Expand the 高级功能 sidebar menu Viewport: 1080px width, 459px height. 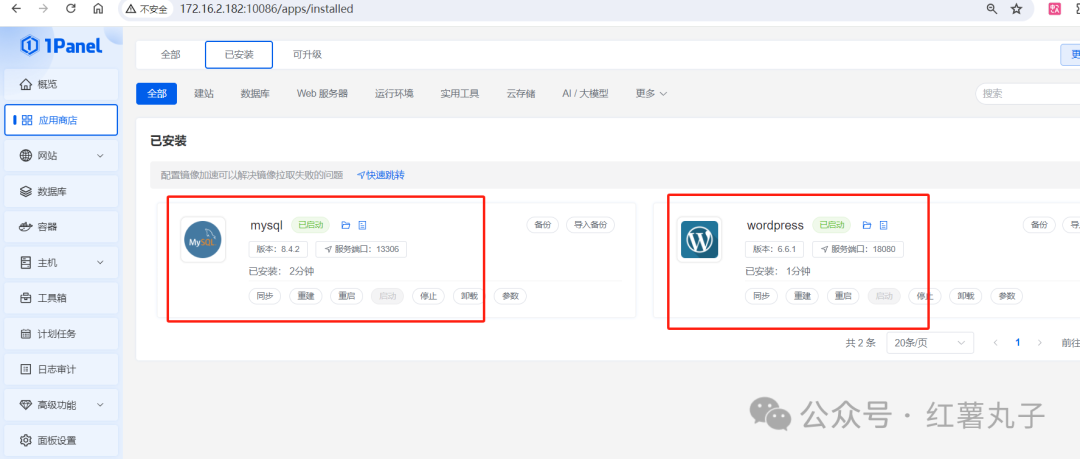pyautogui.click(x=60, y=405)
